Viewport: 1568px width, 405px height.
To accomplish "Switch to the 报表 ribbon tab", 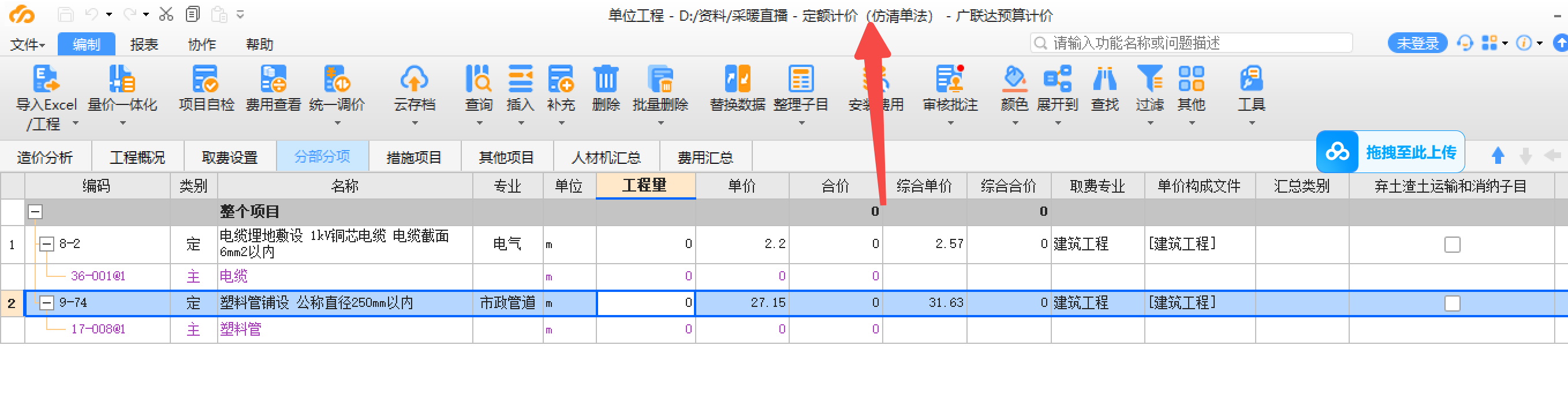I will [144, 44].
